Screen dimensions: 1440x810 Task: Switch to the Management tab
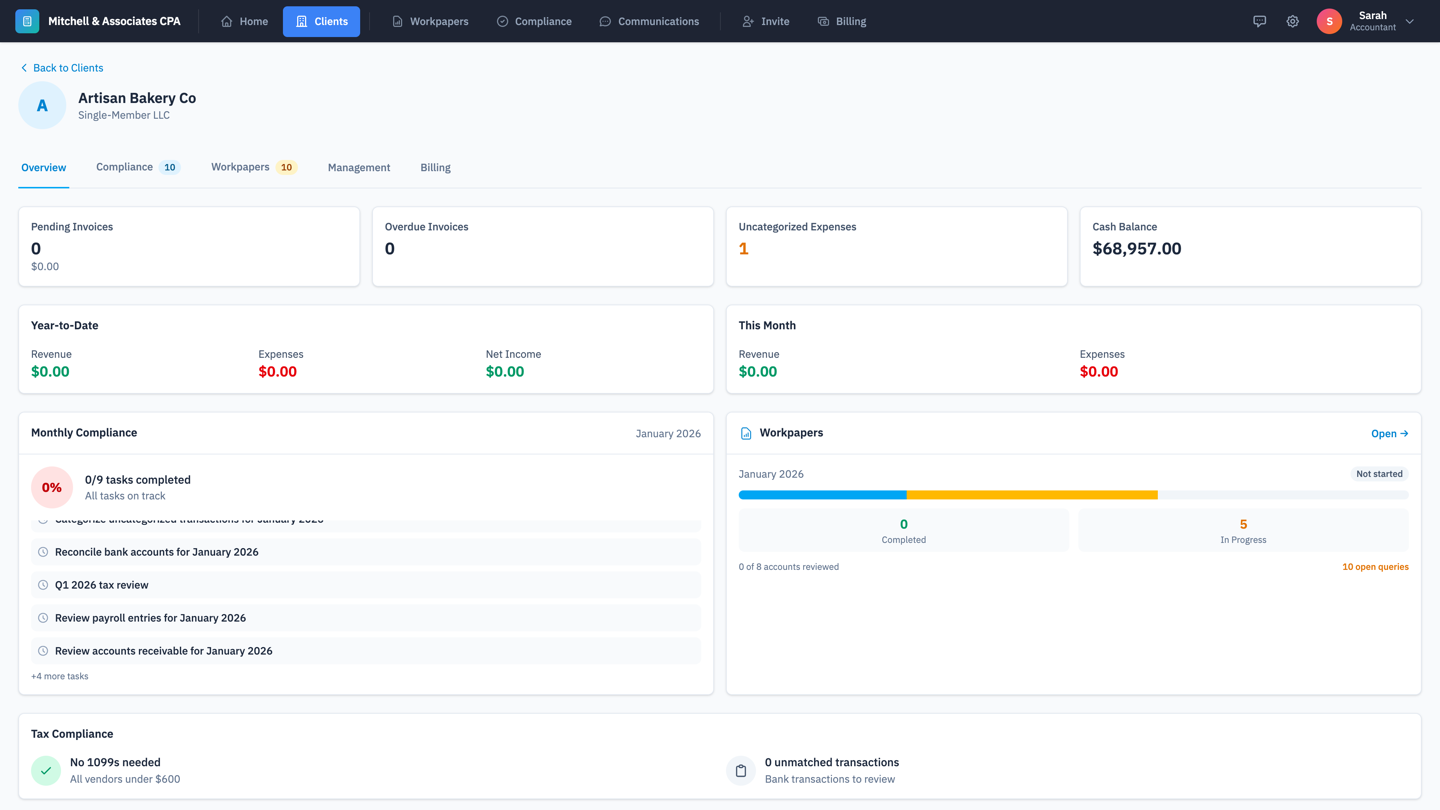(x=359, y=167)
